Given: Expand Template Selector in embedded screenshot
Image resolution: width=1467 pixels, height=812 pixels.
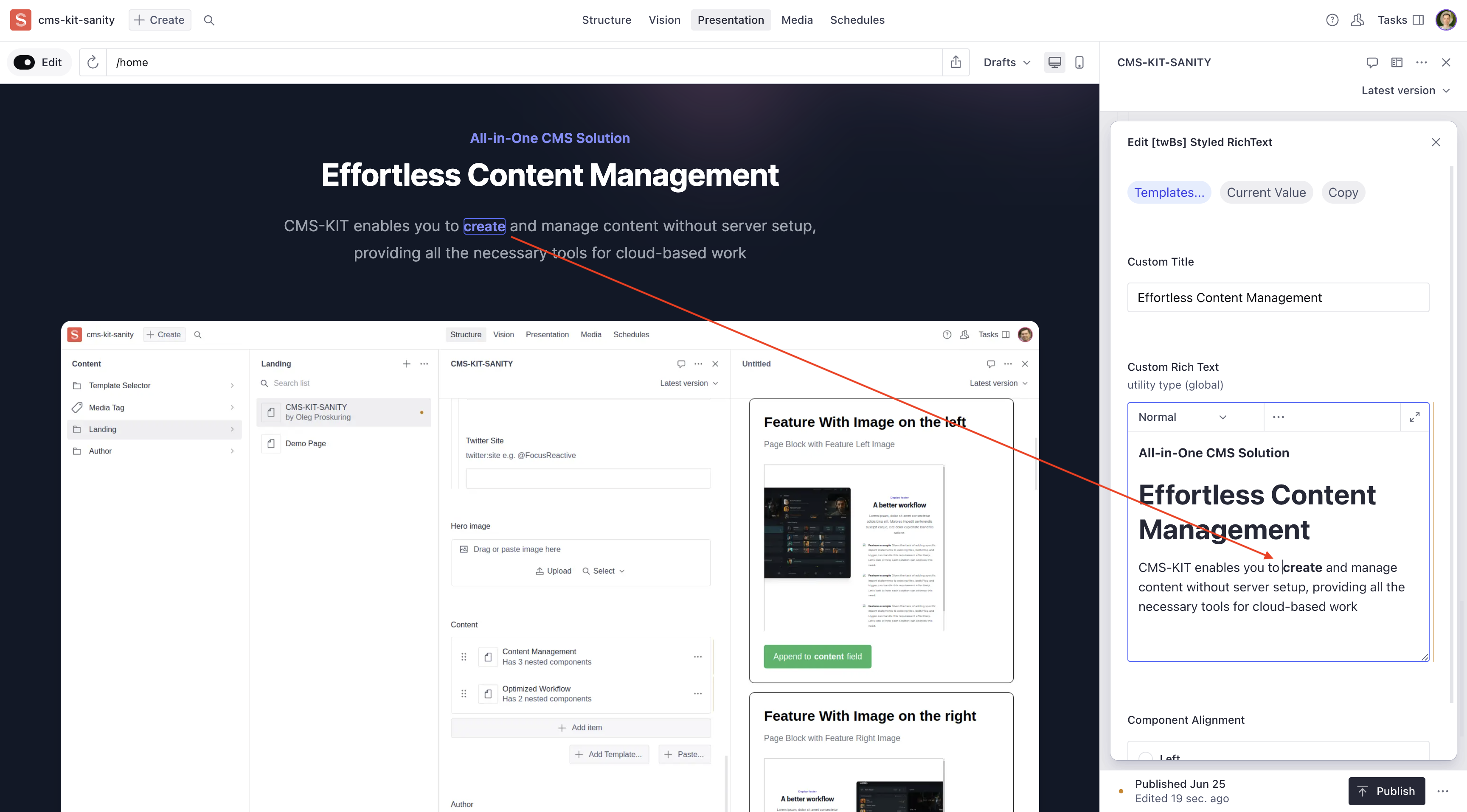Looking at the screenshot, I should click(154, 385).
